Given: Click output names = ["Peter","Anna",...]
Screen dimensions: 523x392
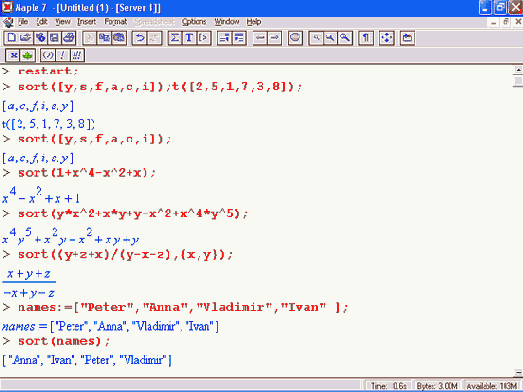Looking at the screenshot, I should coord(110,326).
